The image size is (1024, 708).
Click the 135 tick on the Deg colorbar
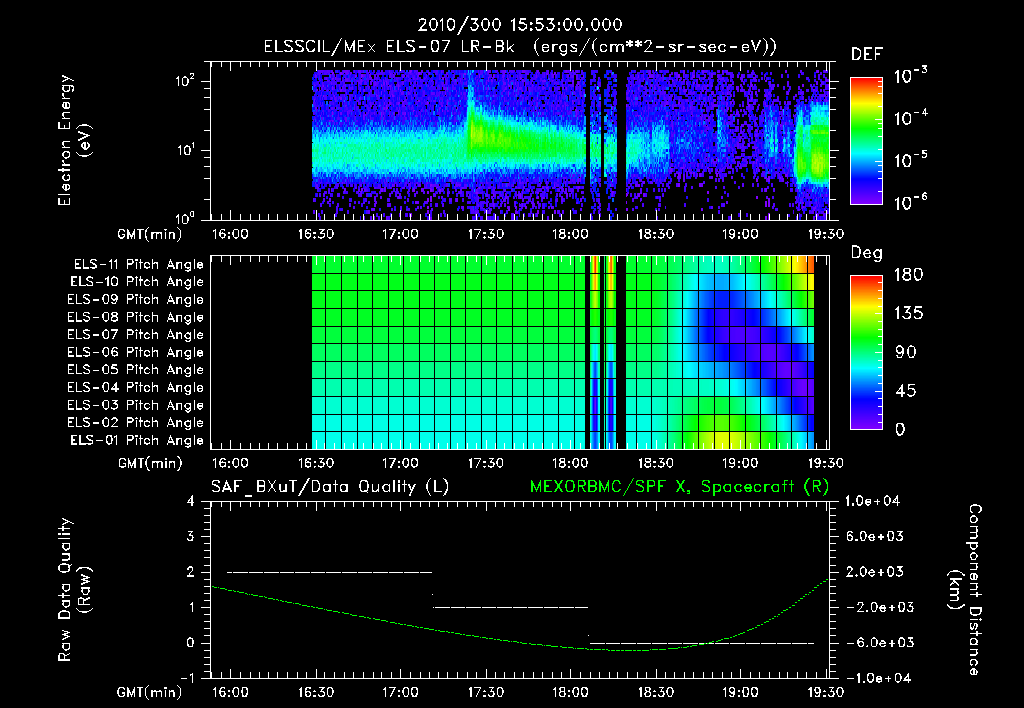point(908,314)
